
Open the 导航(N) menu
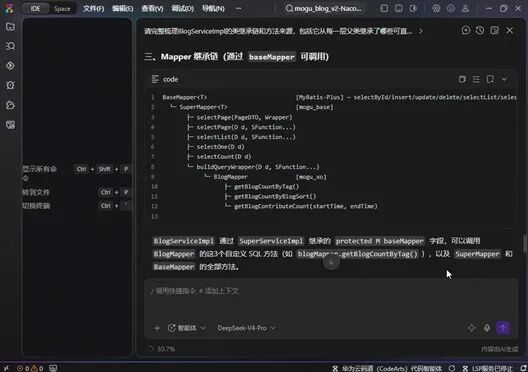(213, 9)
